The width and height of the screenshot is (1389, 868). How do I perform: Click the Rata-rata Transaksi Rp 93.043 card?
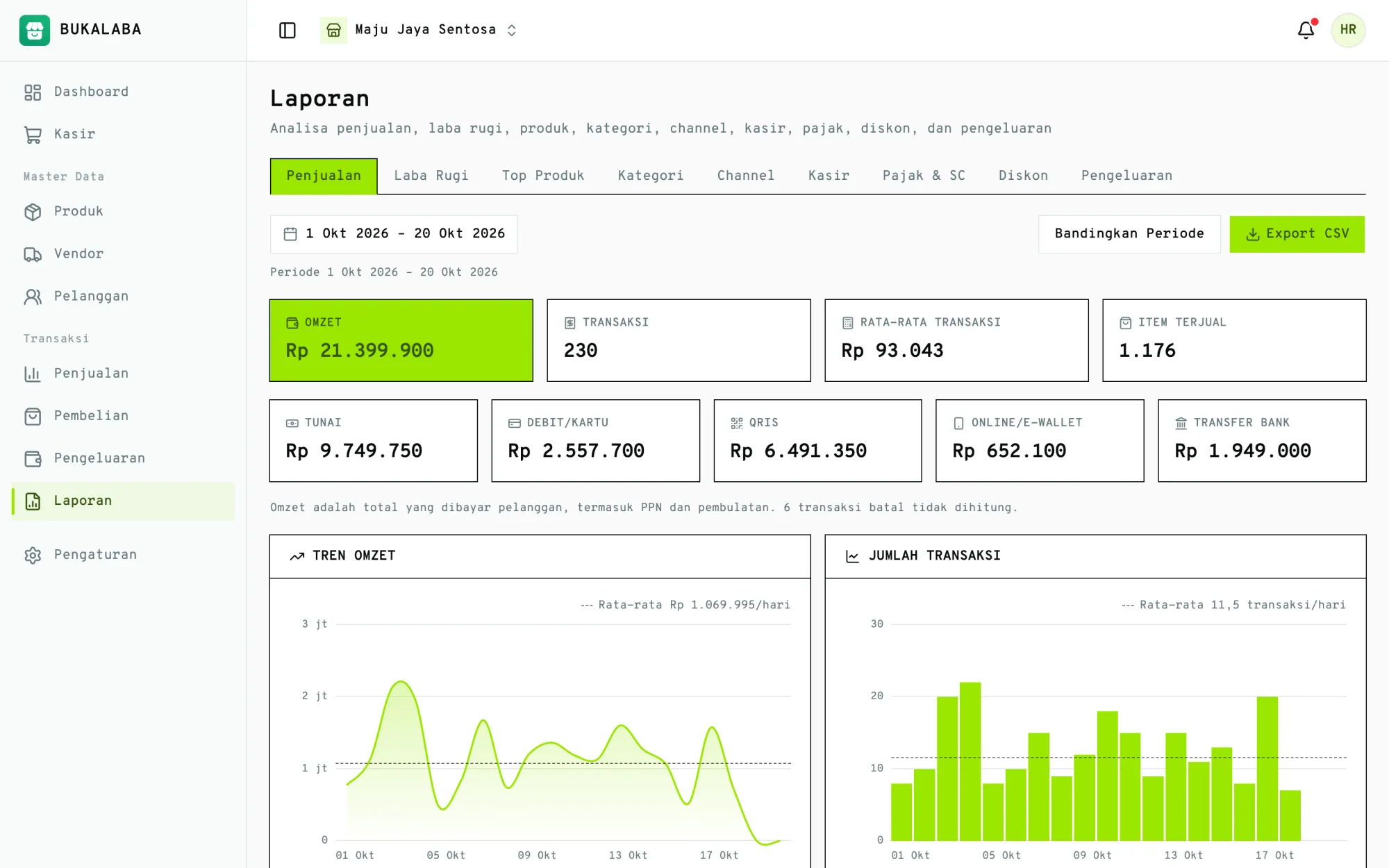point(956,340)
